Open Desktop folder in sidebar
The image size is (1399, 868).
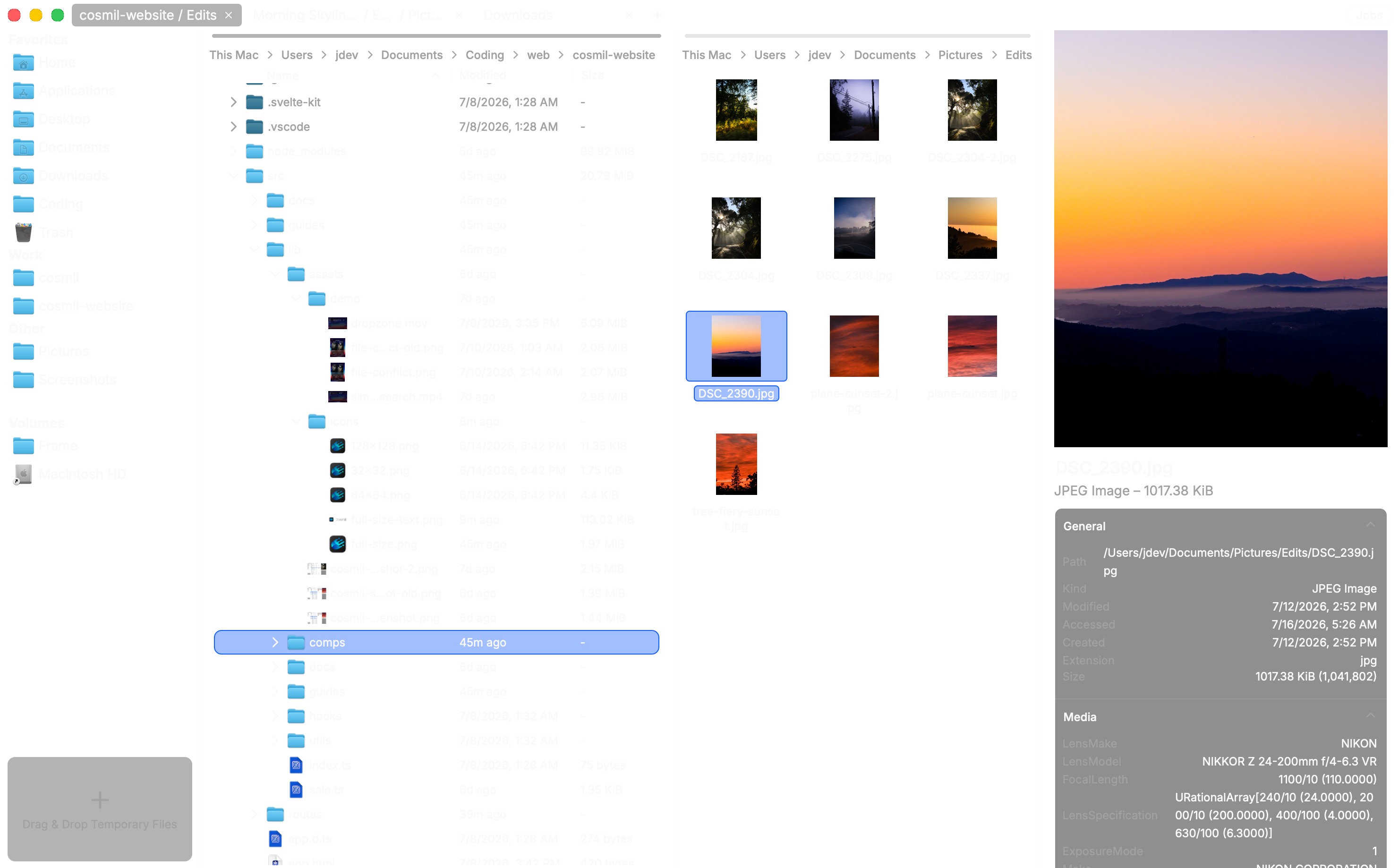click(x=51, y=119)
